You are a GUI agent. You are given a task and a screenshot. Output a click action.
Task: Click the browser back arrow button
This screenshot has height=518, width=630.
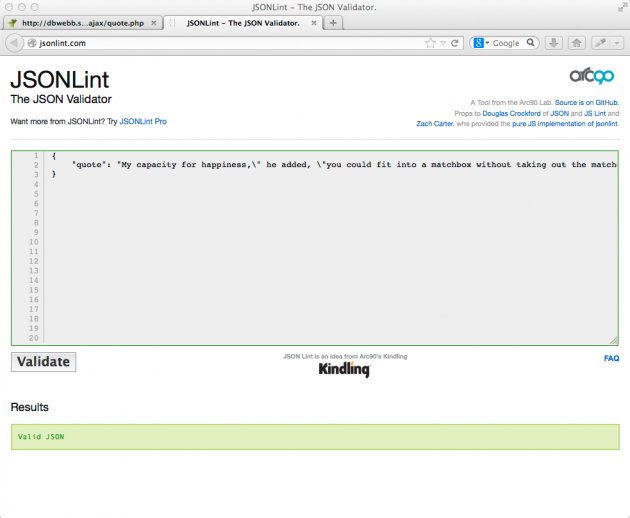[x=14, y=43]
